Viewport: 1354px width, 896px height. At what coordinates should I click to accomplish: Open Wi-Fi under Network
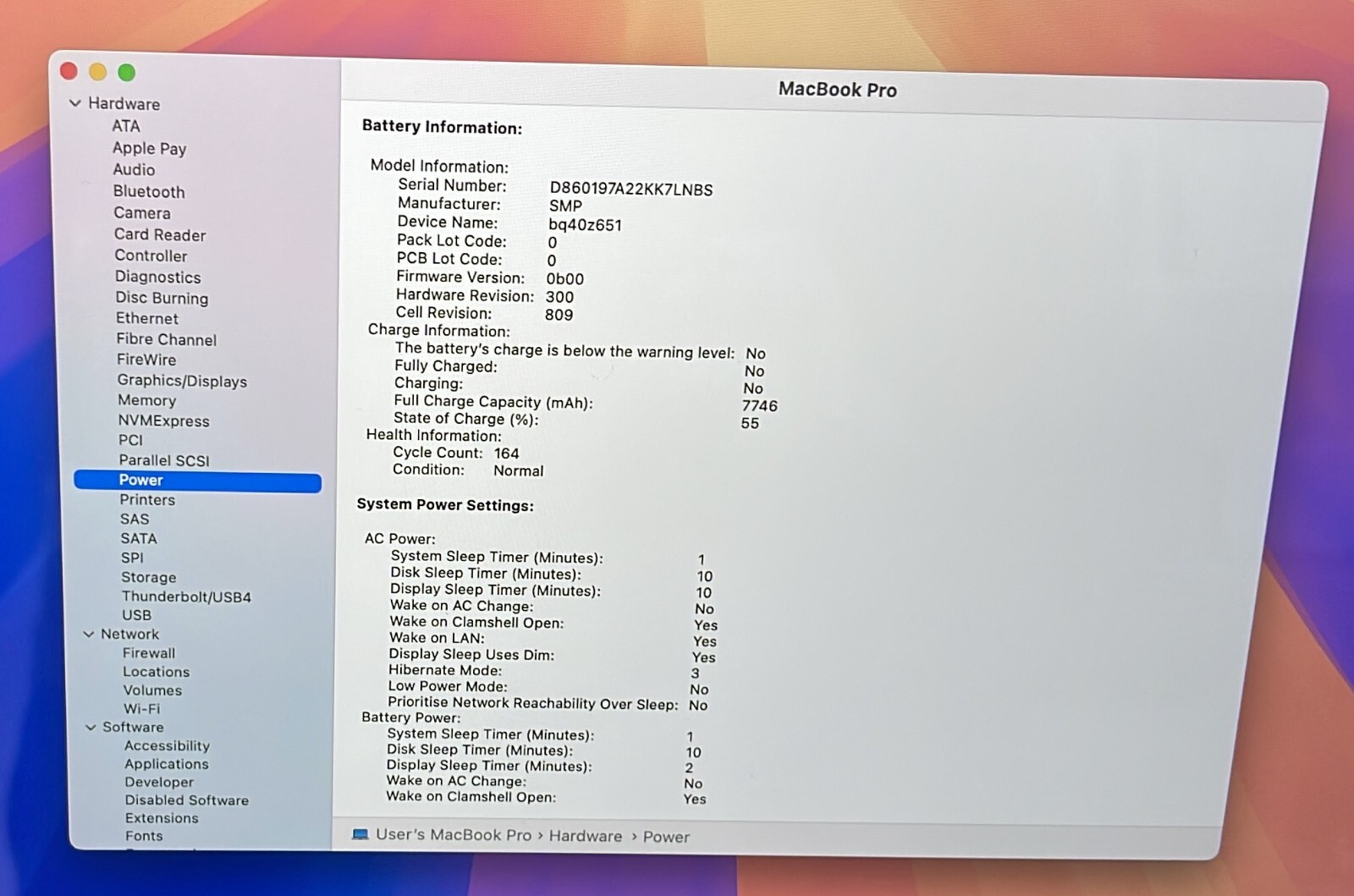142,709
